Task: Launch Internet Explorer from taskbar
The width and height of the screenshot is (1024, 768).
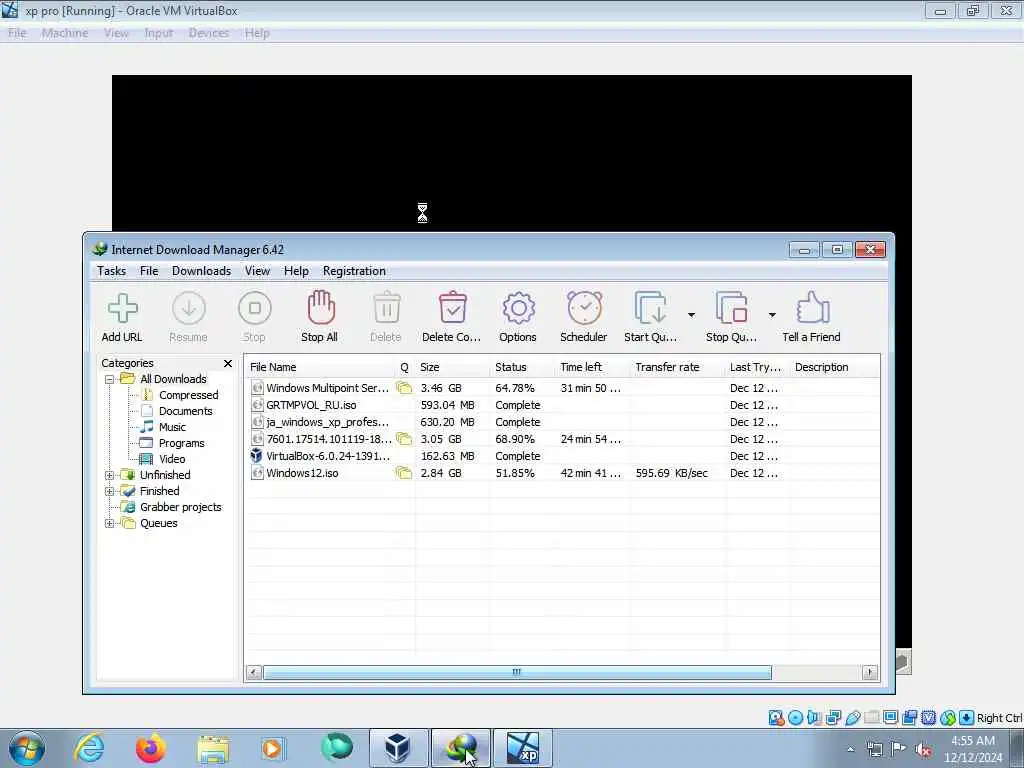Action: [89, 748]
